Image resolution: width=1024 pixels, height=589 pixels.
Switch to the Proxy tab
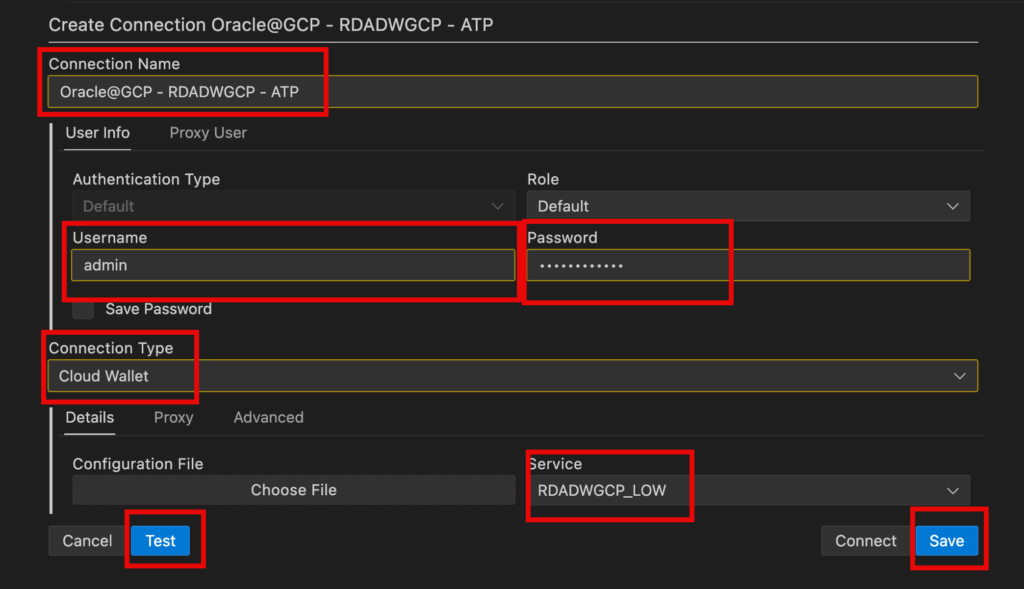[173, 418]
